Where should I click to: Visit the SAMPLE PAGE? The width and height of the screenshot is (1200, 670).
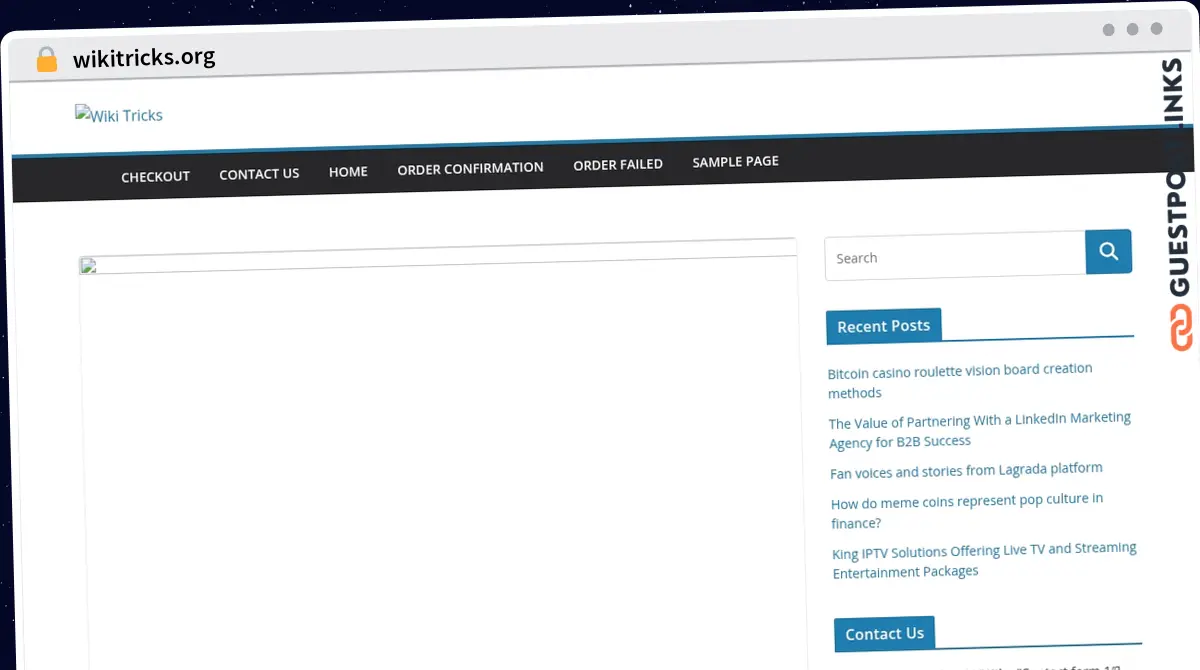pos(735,161)
